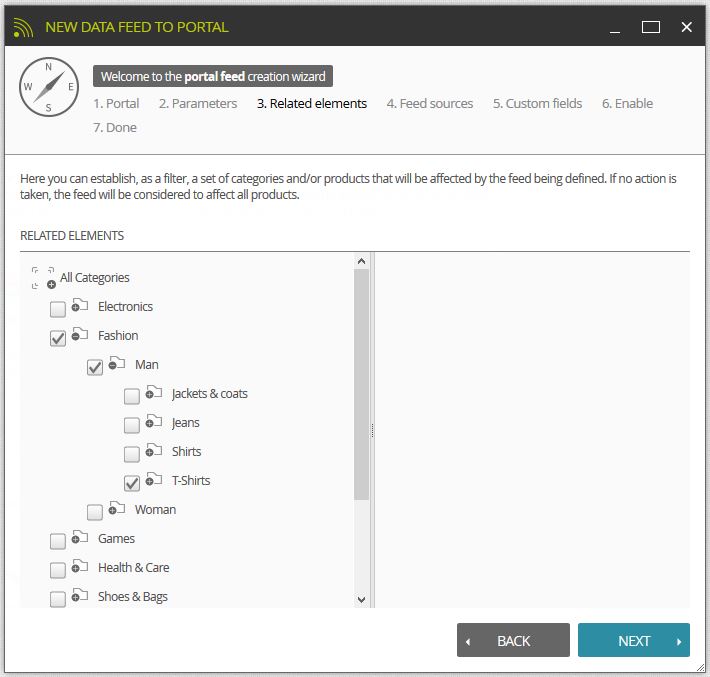This screenshot has height=677, width=710.
Task: Check the Shirts checkbox
Action: tap(132, 454)
